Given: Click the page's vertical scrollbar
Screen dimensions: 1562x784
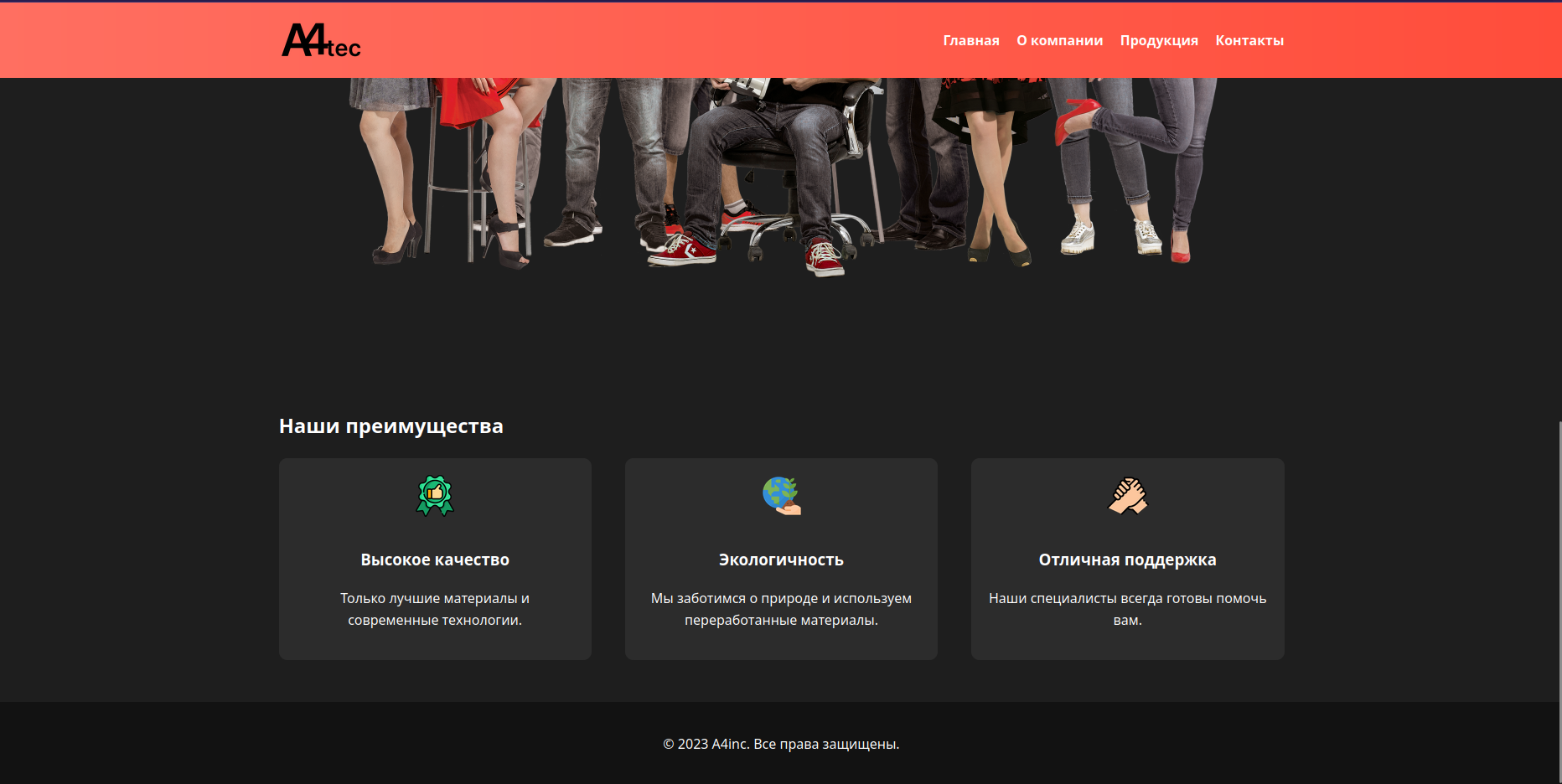Looking at the screenshot, I should pos(1558,586).
